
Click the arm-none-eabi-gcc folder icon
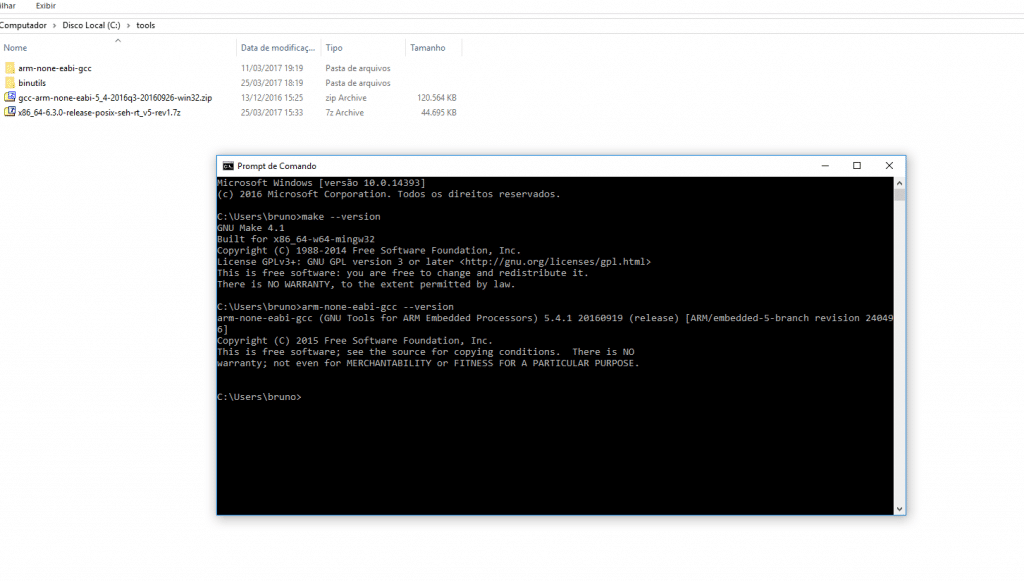[x=10, y=68]
